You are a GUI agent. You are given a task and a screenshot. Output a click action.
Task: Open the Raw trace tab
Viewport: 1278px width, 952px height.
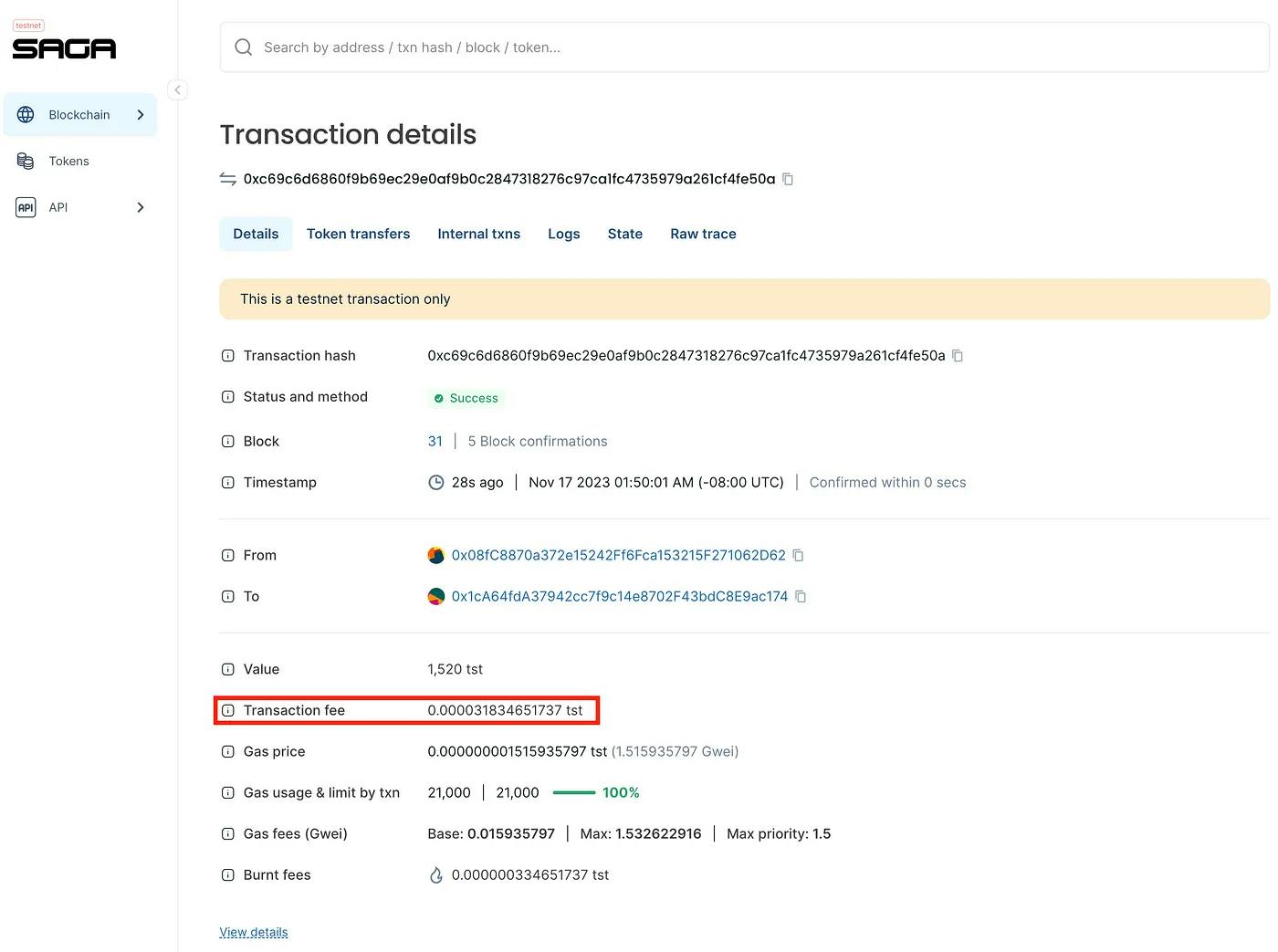pyautogui.click(x=703, y=234)
